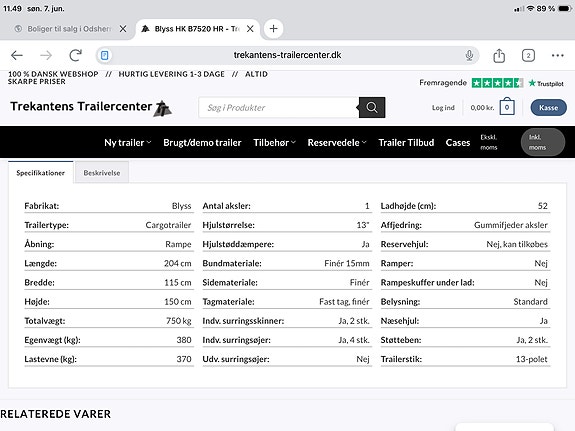575x431 pixels.
Task: Select the Beskrivelse tab
Action: pos(102,173)
